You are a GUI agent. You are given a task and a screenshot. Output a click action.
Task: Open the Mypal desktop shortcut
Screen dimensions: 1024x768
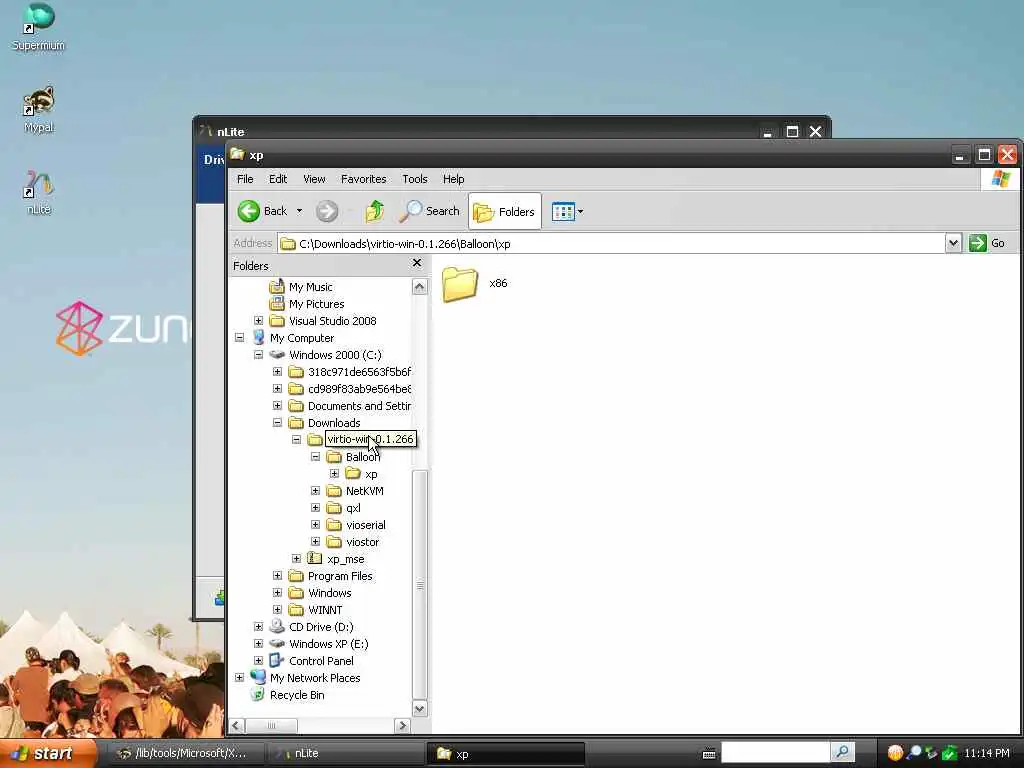coord(39,109)
